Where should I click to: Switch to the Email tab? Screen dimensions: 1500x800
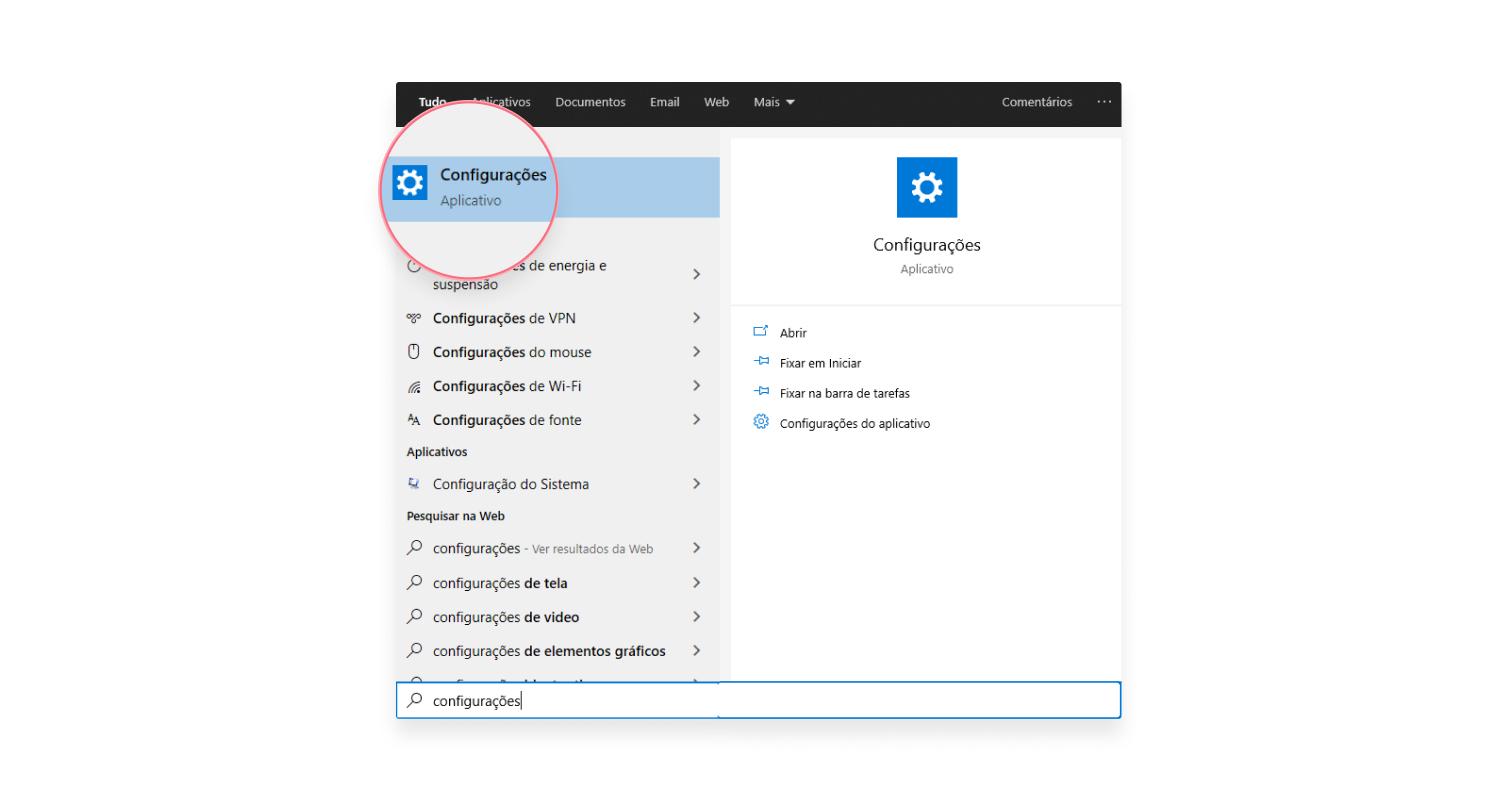664,102
